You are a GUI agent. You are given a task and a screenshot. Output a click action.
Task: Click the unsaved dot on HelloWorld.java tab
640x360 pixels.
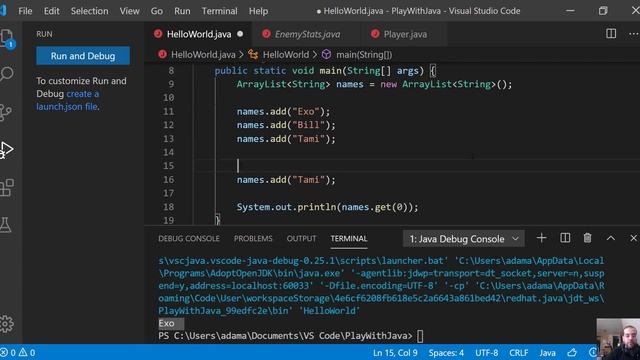[x=240, y=34]
